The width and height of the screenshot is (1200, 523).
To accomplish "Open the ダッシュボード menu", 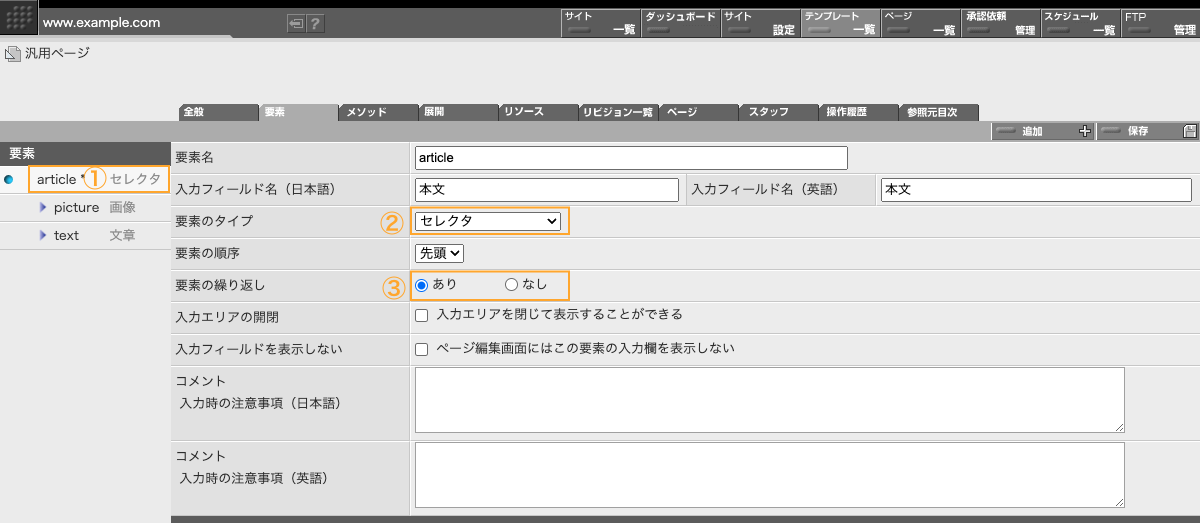I will click(680, 23).
